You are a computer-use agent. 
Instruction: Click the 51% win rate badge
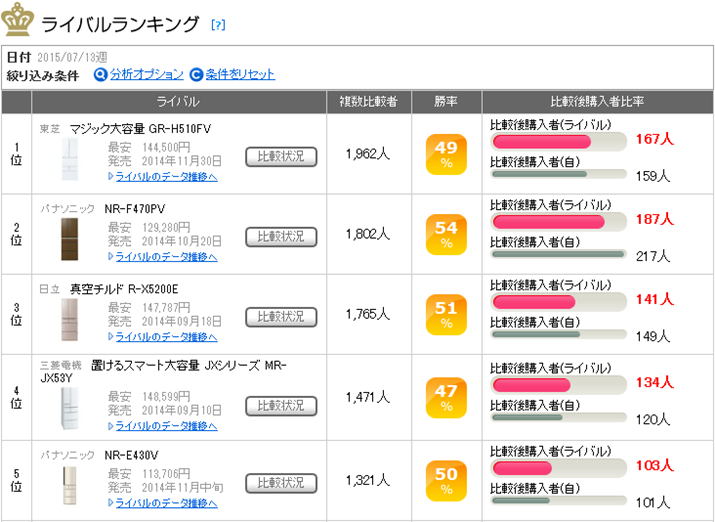pos(446,315)
